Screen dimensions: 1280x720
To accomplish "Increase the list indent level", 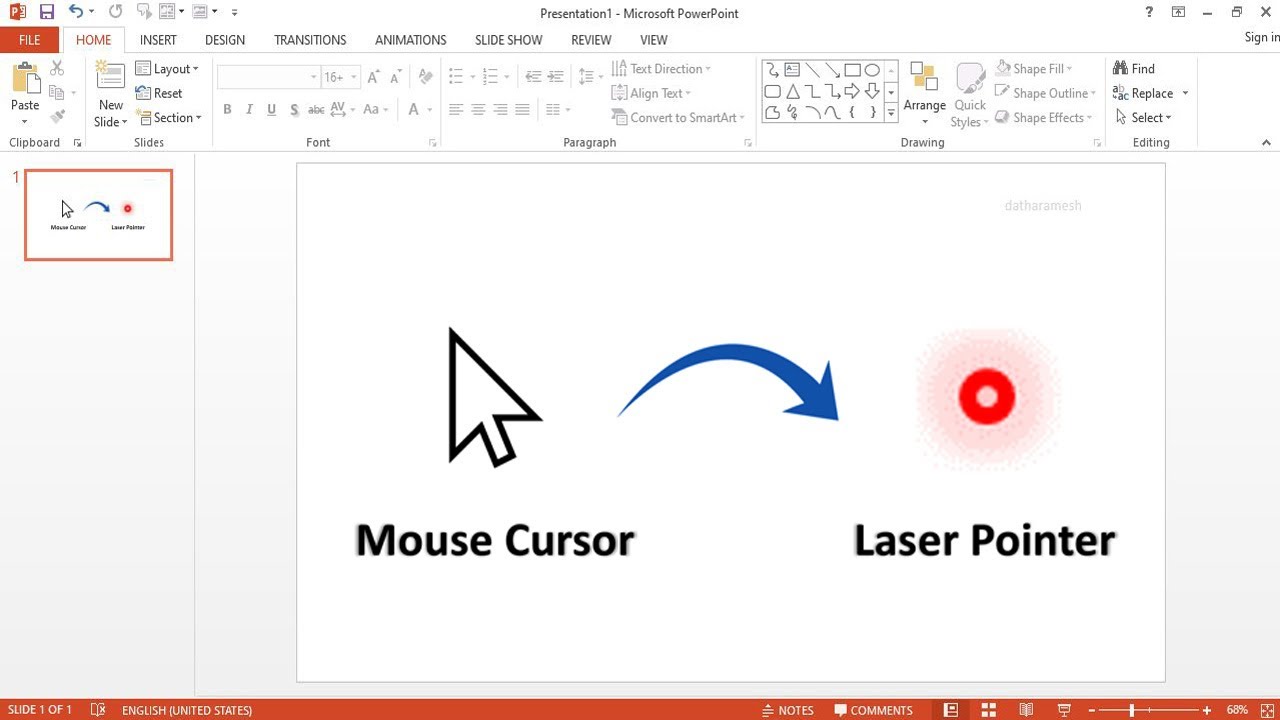I will 555,77.
